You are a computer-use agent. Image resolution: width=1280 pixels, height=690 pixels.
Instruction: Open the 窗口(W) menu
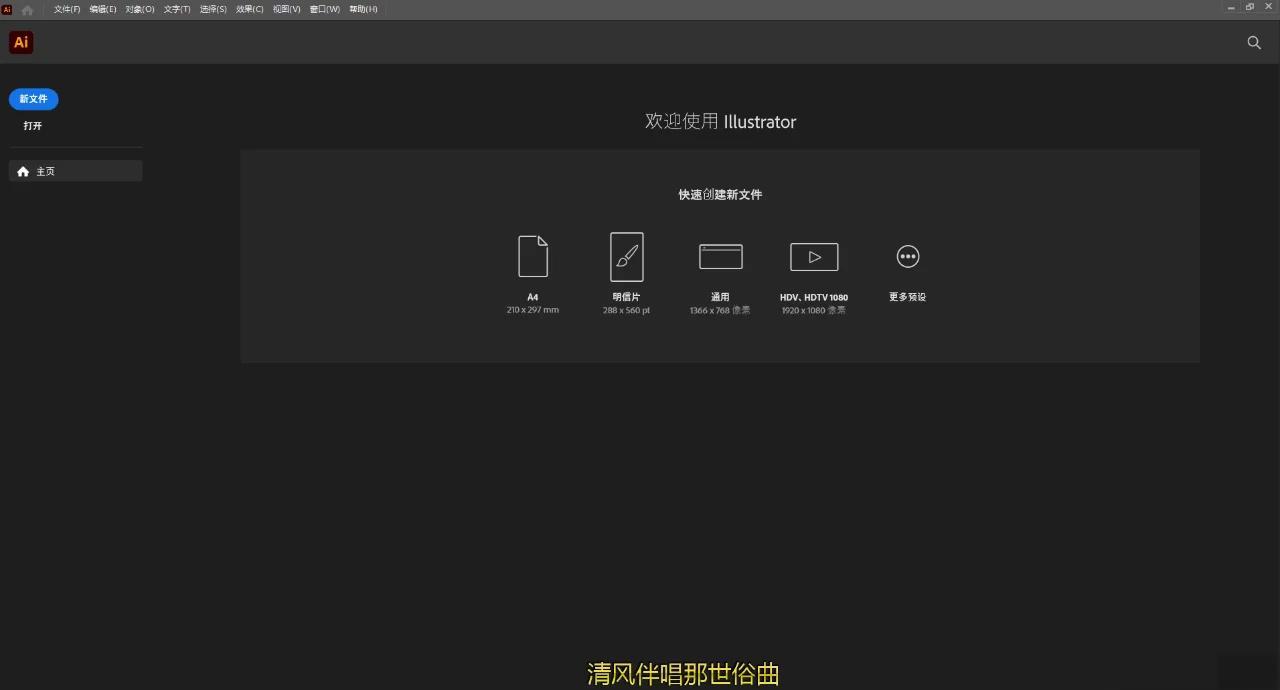point(324,9)
